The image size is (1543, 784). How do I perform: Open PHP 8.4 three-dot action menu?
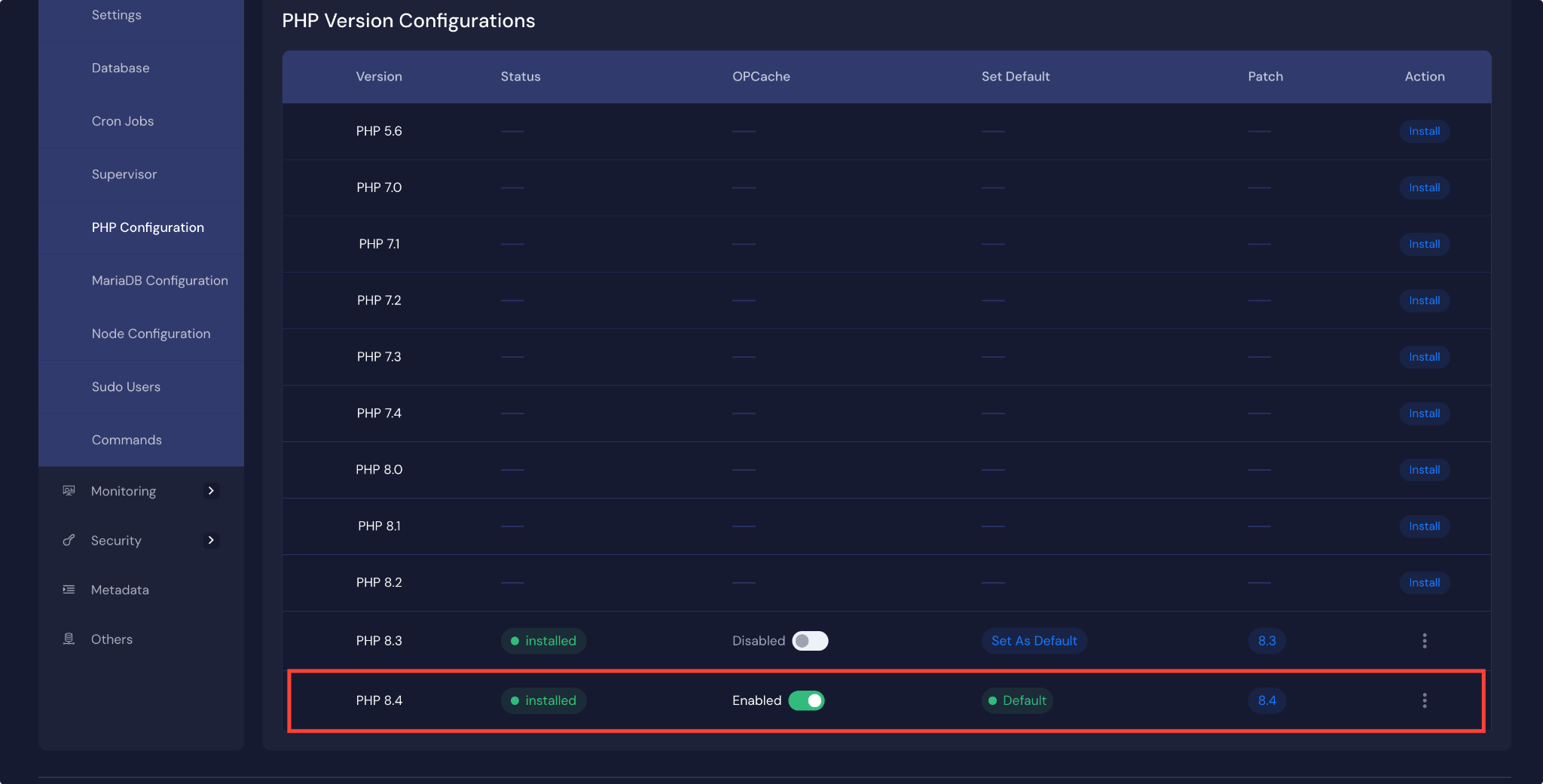click(x=1424, y=700)
